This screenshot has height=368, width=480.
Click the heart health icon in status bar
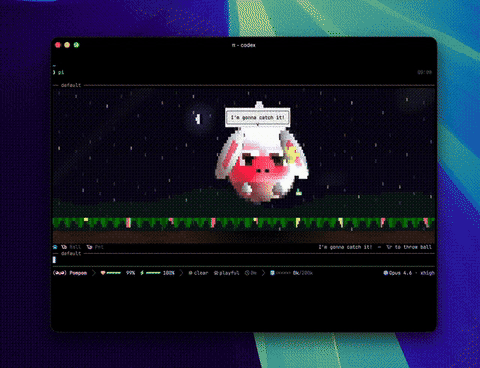pyautogui.click(x=103, y=273)
